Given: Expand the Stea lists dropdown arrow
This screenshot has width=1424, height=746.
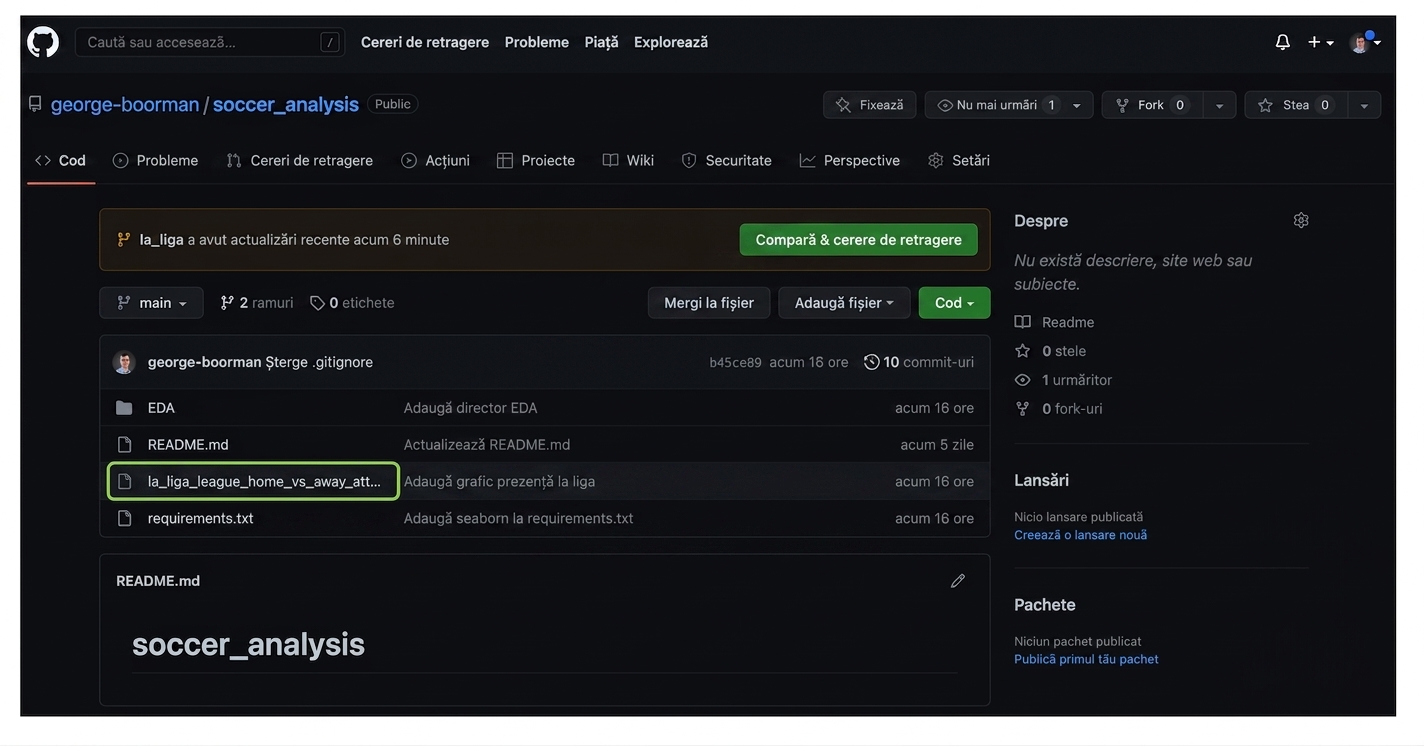Looking at the screenshot, I should click(x=1364, y=105).
